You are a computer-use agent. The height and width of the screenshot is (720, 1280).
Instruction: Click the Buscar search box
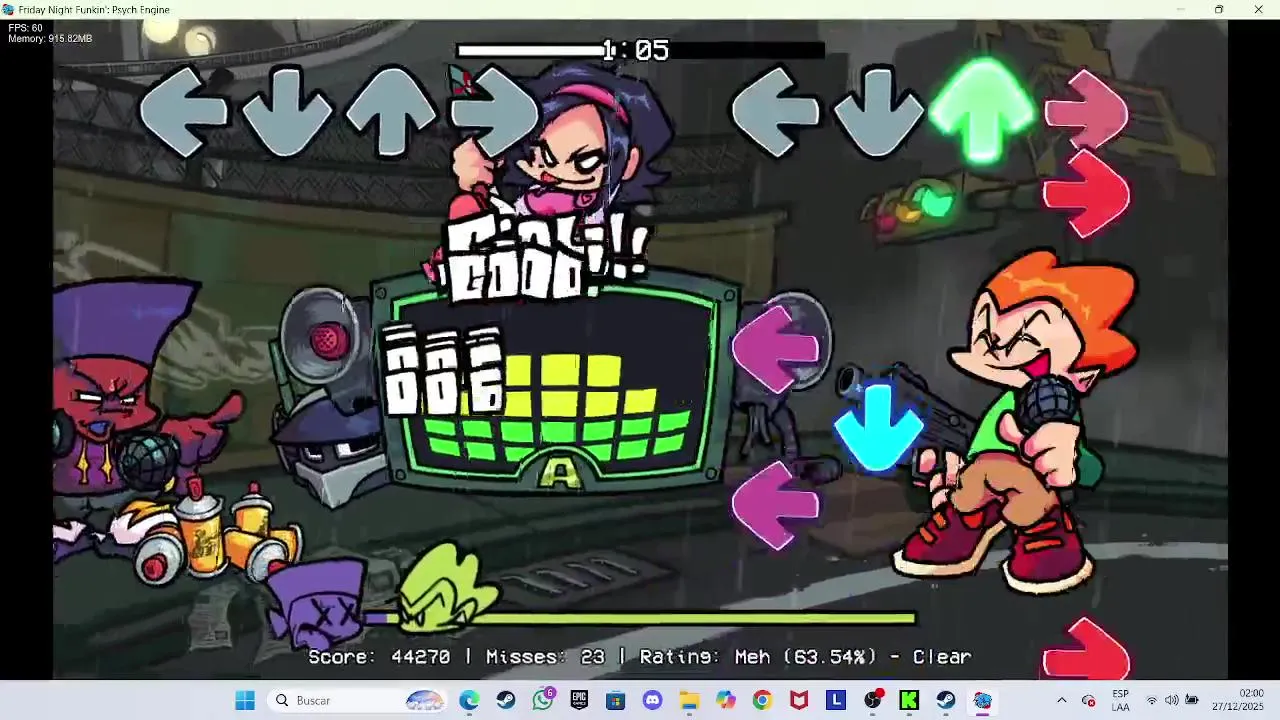point(358,700)
